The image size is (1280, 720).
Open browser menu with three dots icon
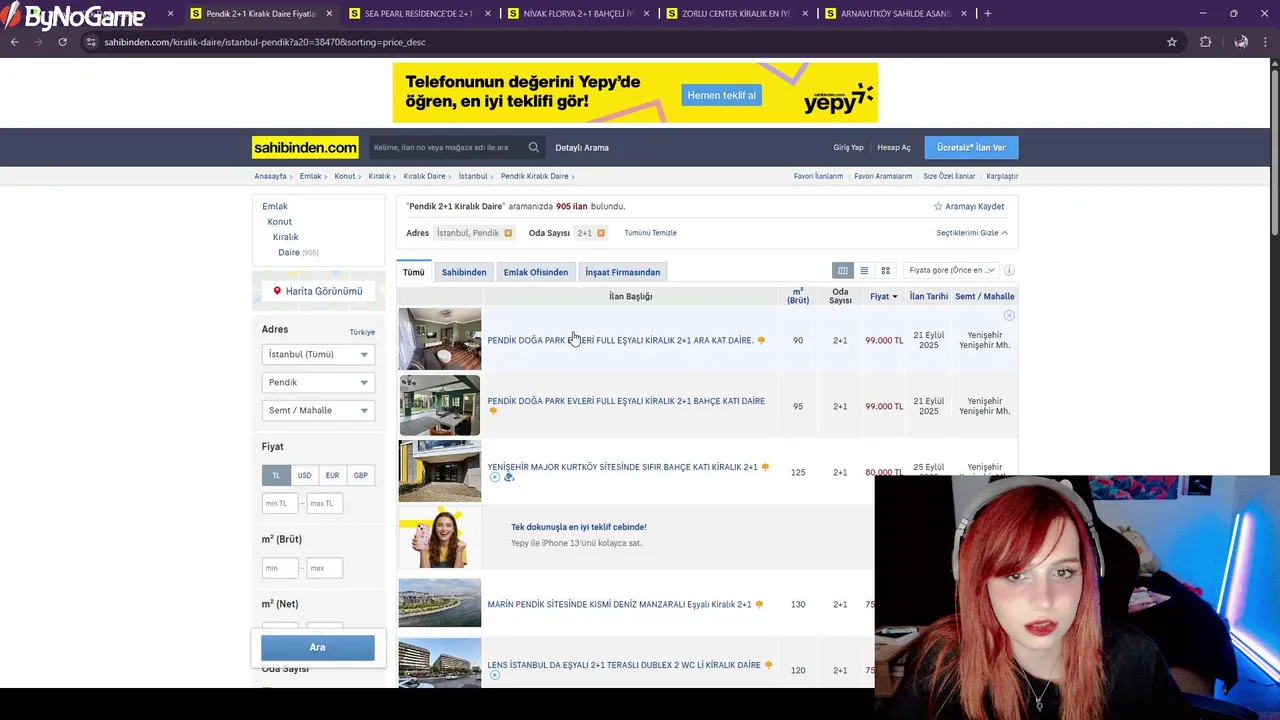point(1267,42)
